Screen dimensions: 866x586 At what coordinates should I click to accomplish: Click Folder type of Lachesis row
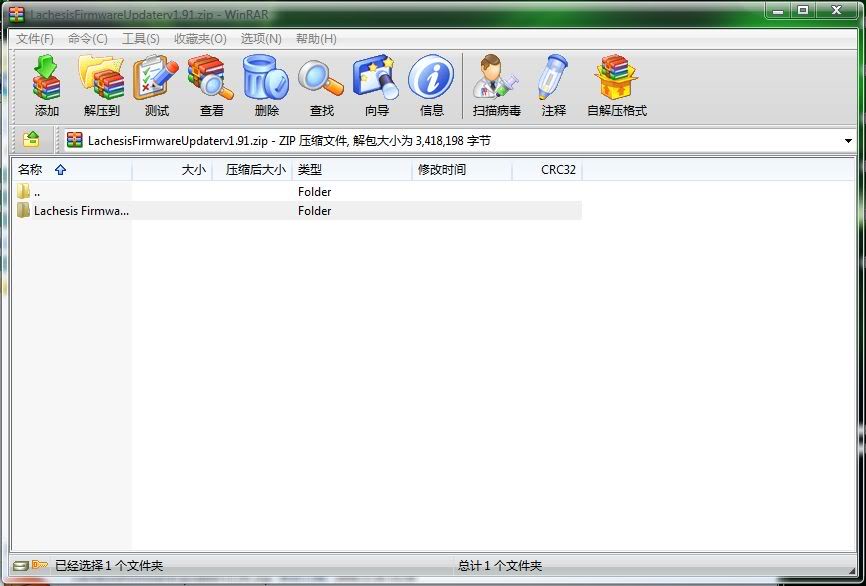click(x=314, y=210)
